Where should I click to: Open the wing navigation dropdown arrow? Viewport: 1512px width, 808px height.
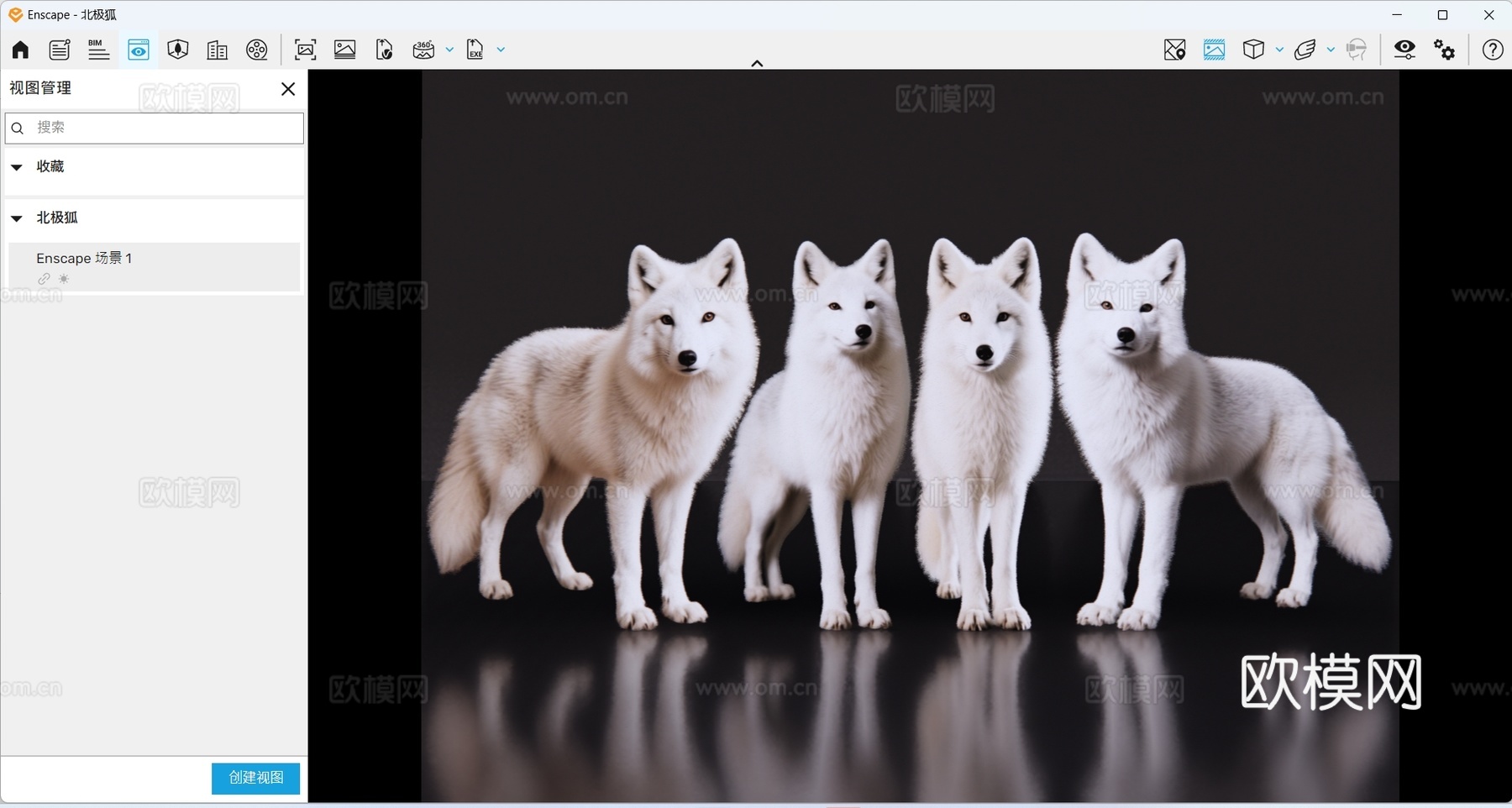[1331, 50]
